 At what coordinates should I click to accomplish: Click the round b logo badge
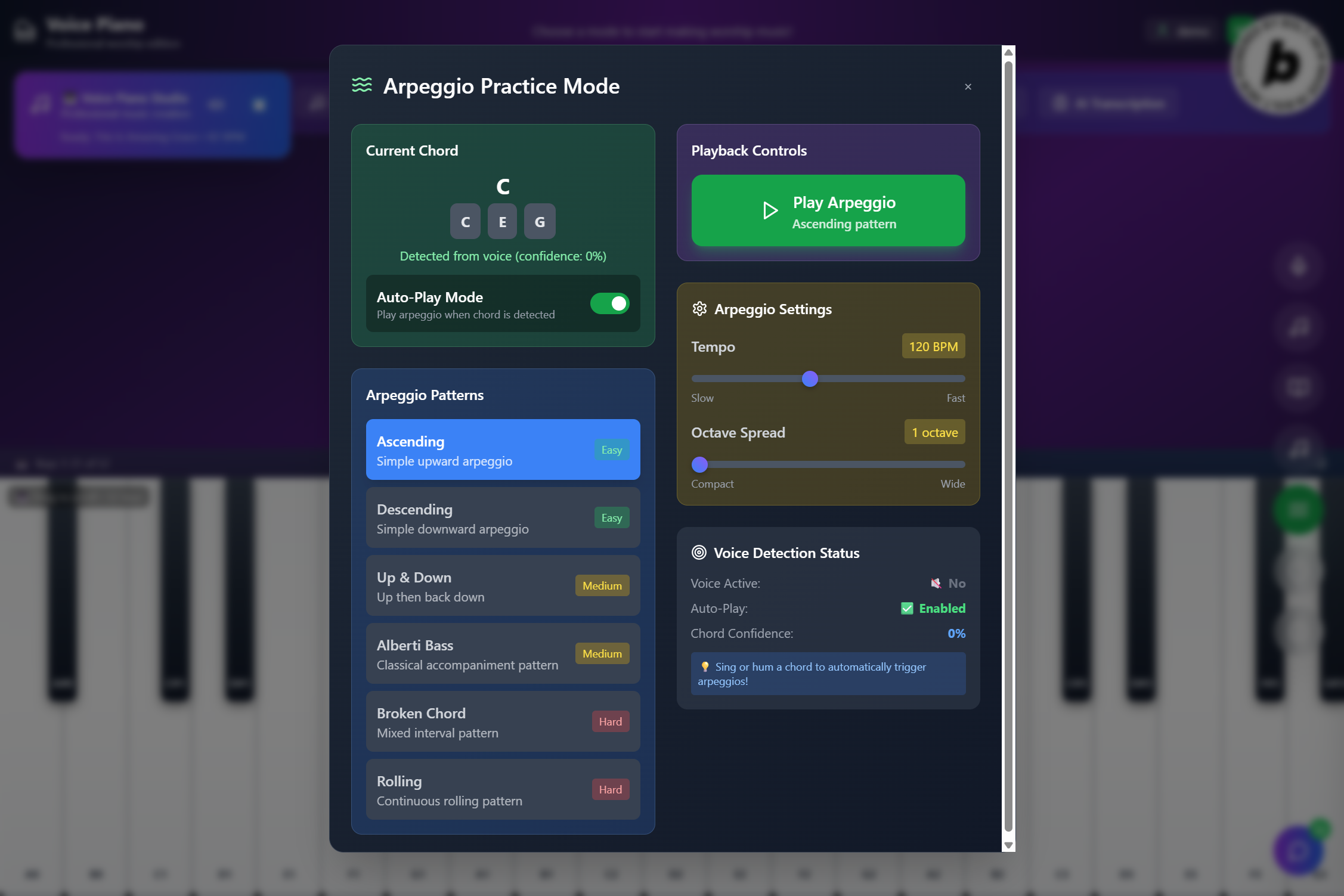tap(1280, 64)
